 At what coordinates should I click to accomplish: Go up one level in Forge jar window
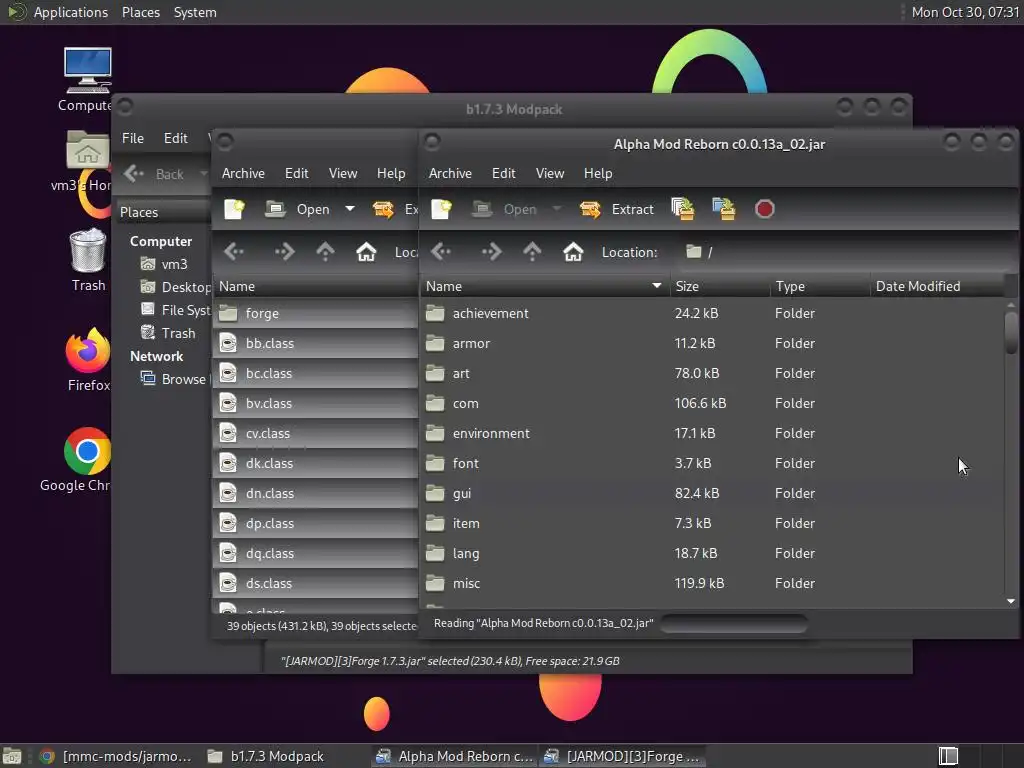[325, 251]
